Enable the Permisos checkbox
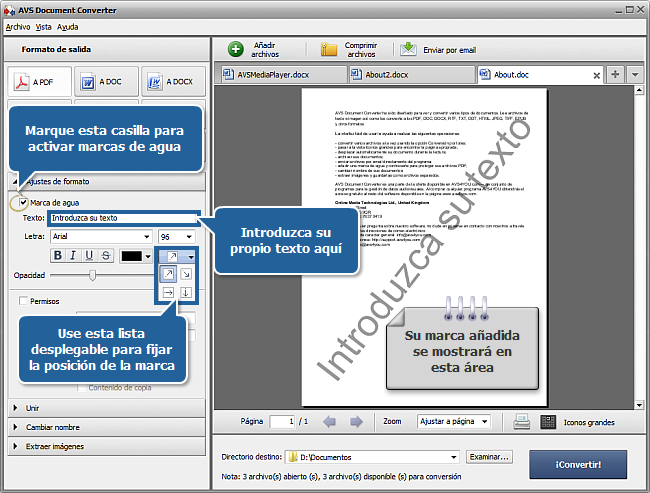Viewport: 650px width, 493px height. pos(24,300)
